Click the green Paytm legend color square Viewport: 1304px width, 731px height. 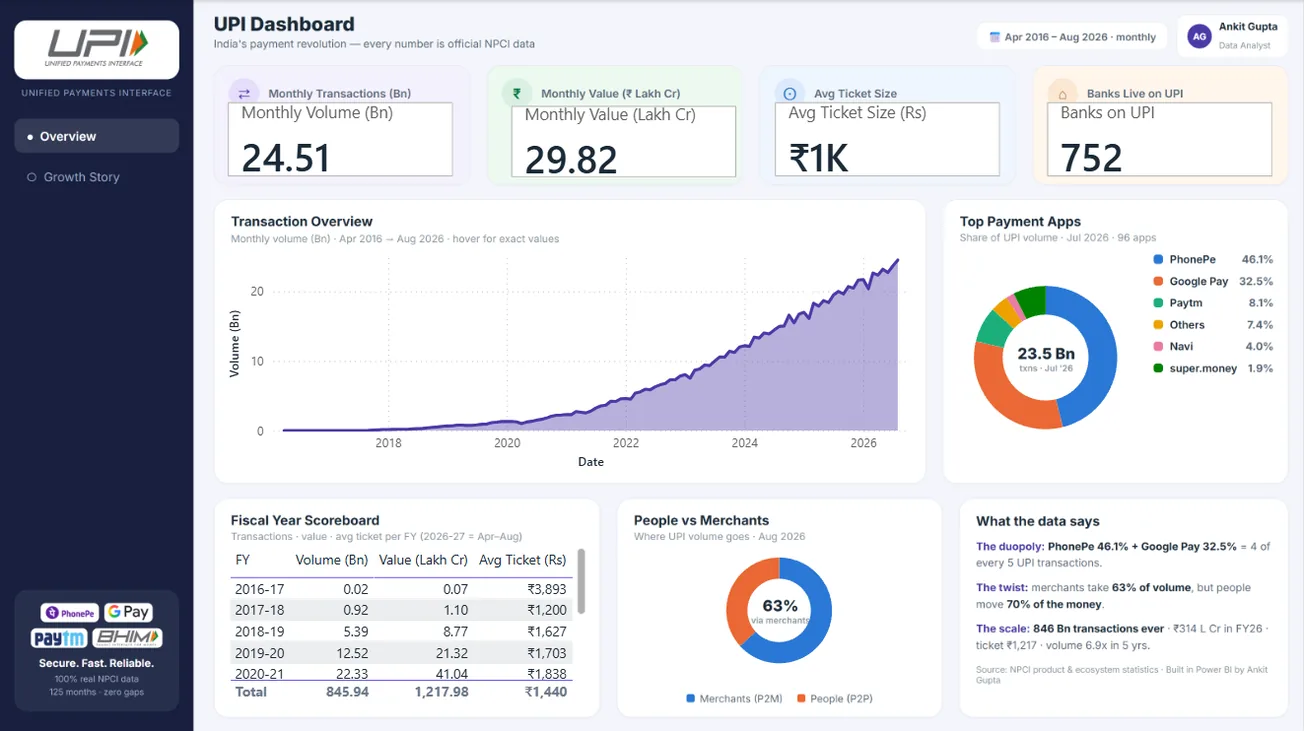[1158, 303]
